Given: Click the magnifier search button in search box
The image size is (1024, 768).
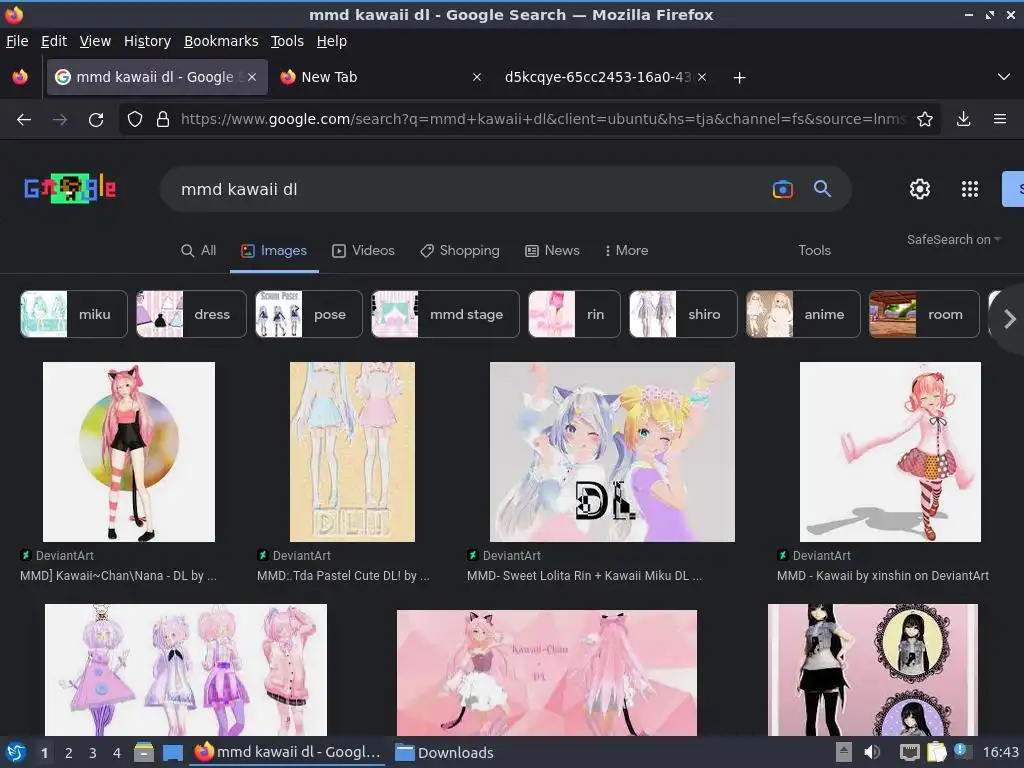Looking at the screenshot, I should [x=822, y=189].
